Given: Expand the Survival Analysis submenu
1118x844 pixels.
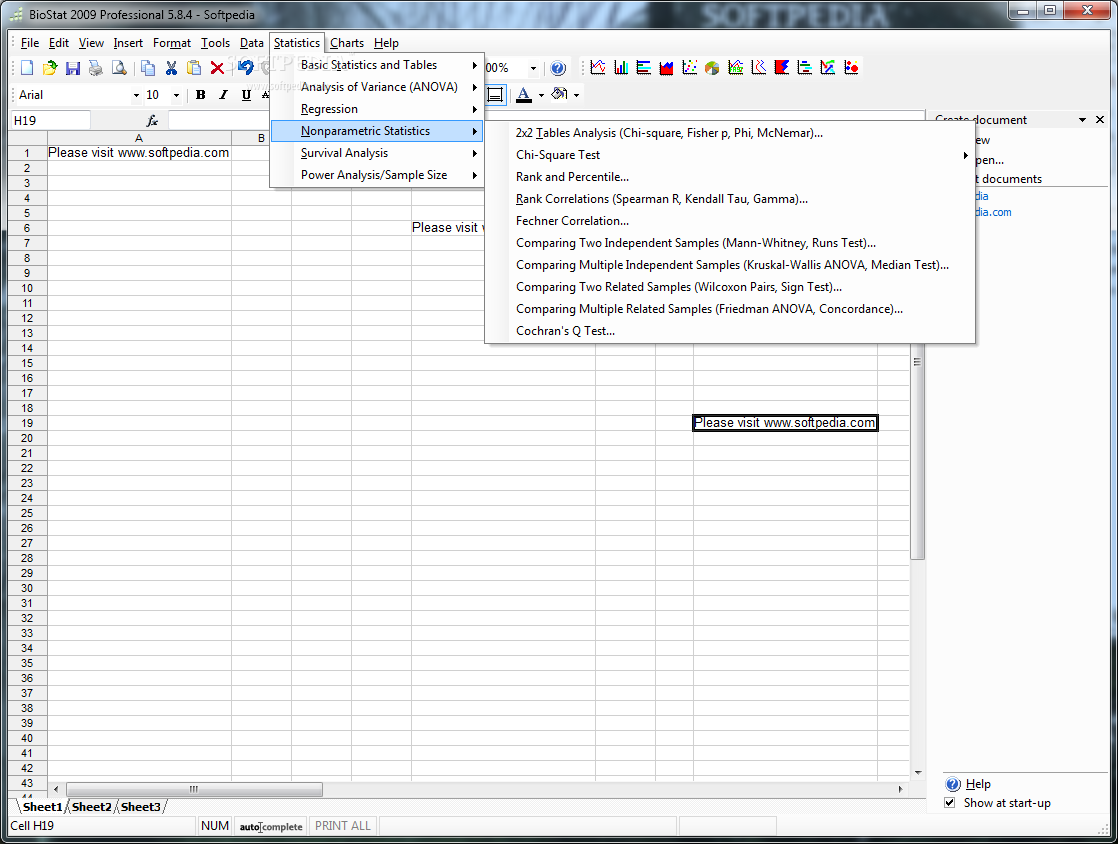Looking at the screenshot, I should [378, 153].
